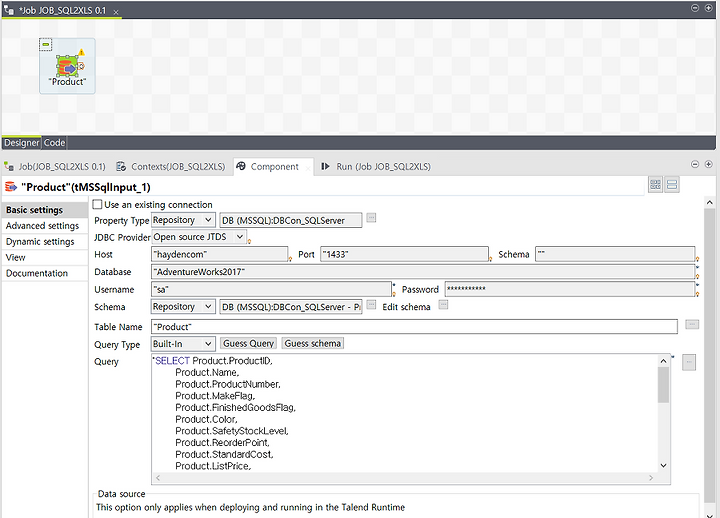Click the warning triangle on Product component
The width and height of the screenshot is (720, 518).
click(x=81, y=52)
